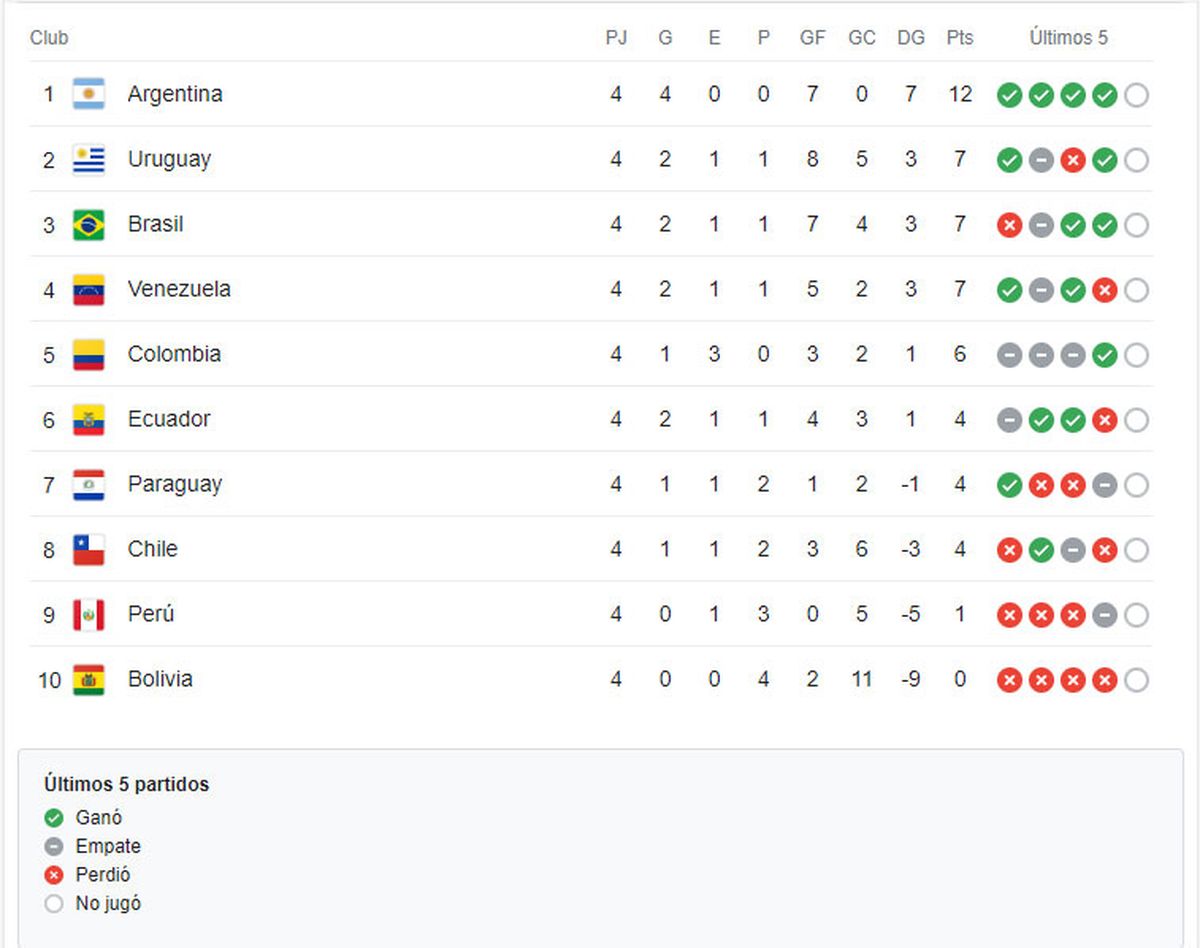Screen dimensions: 1200x948
Task: Click the Perú flag icon
Action: click(89, 615)
